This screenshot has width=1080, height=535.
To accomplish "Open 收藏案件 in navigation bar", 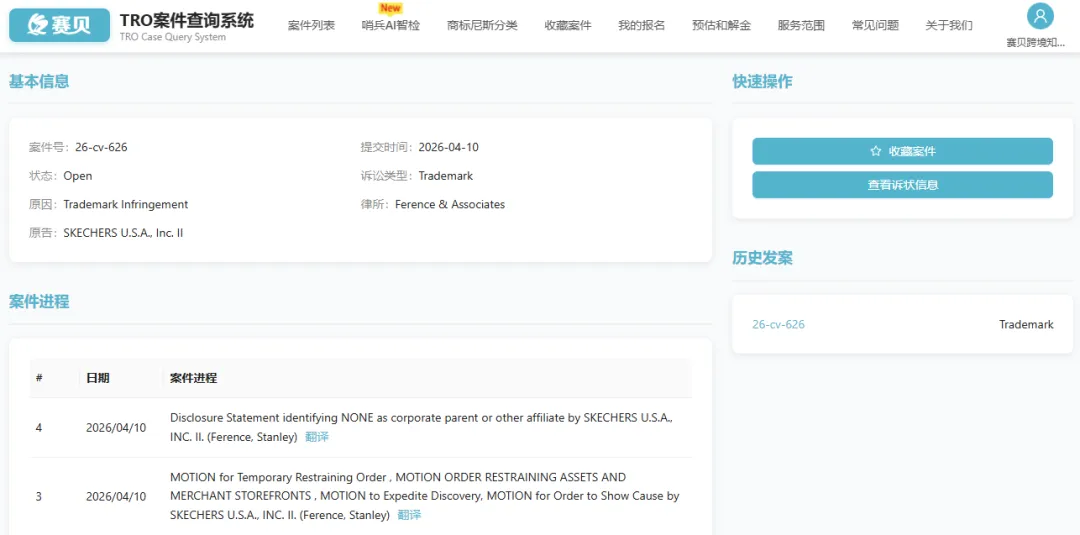I will pos(568,25).
